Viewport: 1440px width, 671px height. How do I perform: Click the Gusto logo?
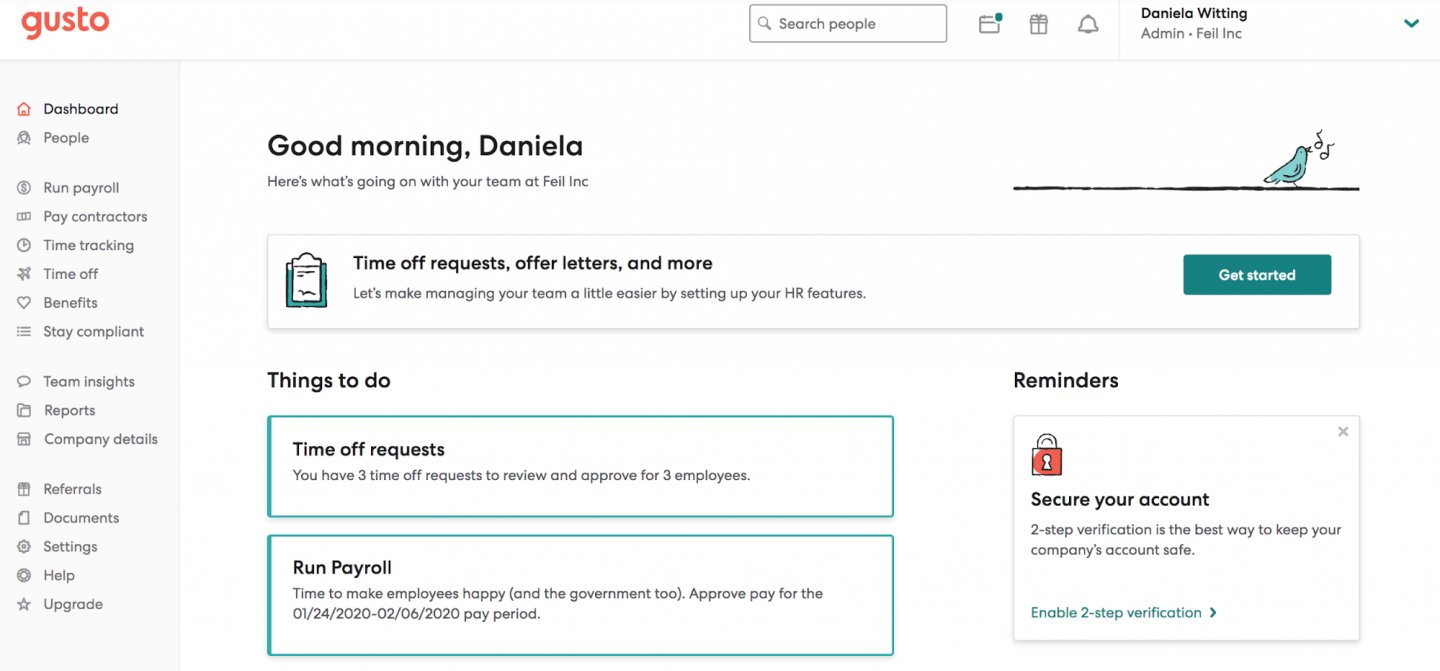click(65, 22)
